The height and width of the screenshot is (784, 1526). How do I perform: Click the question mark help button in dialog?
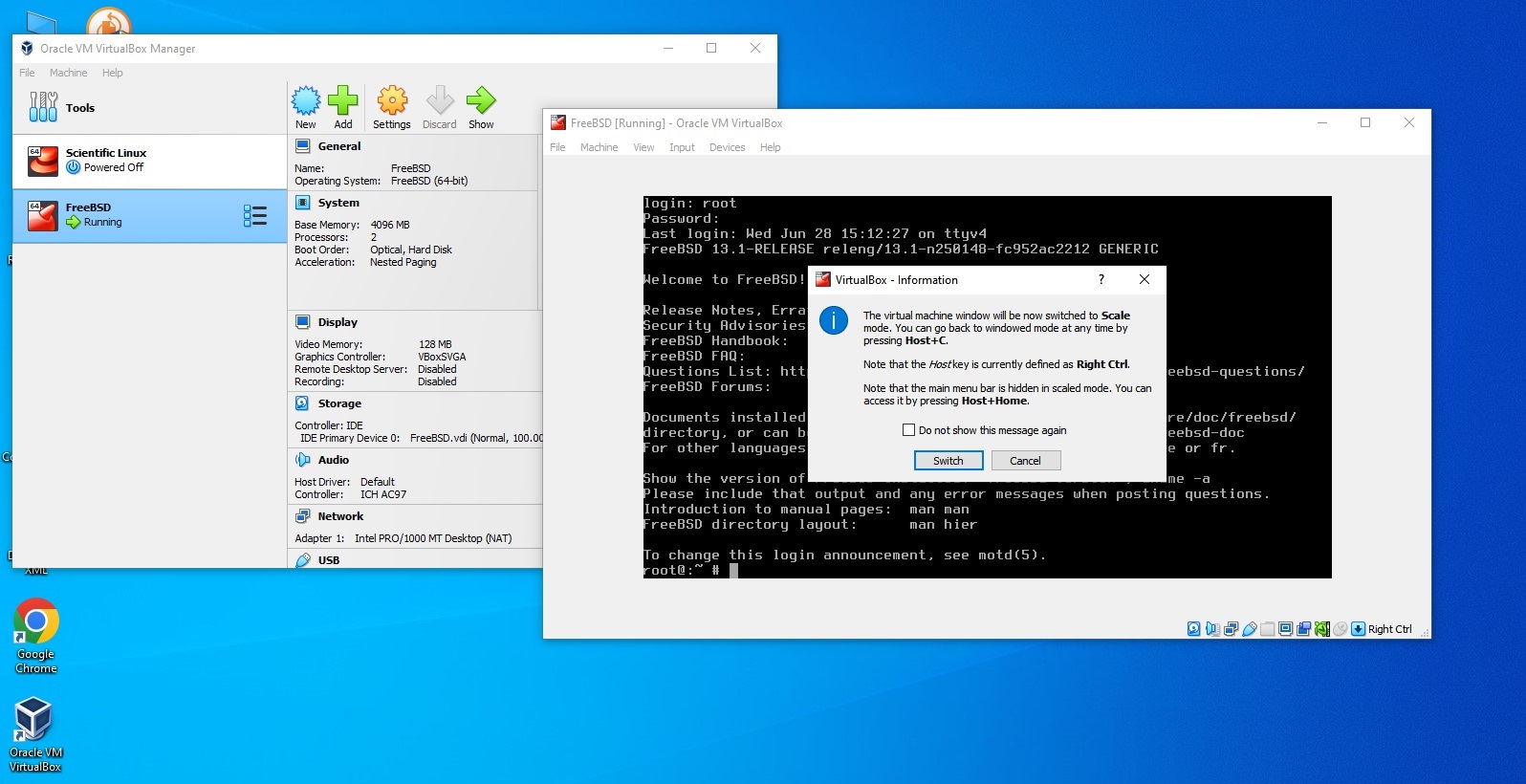coord(1101,279)
